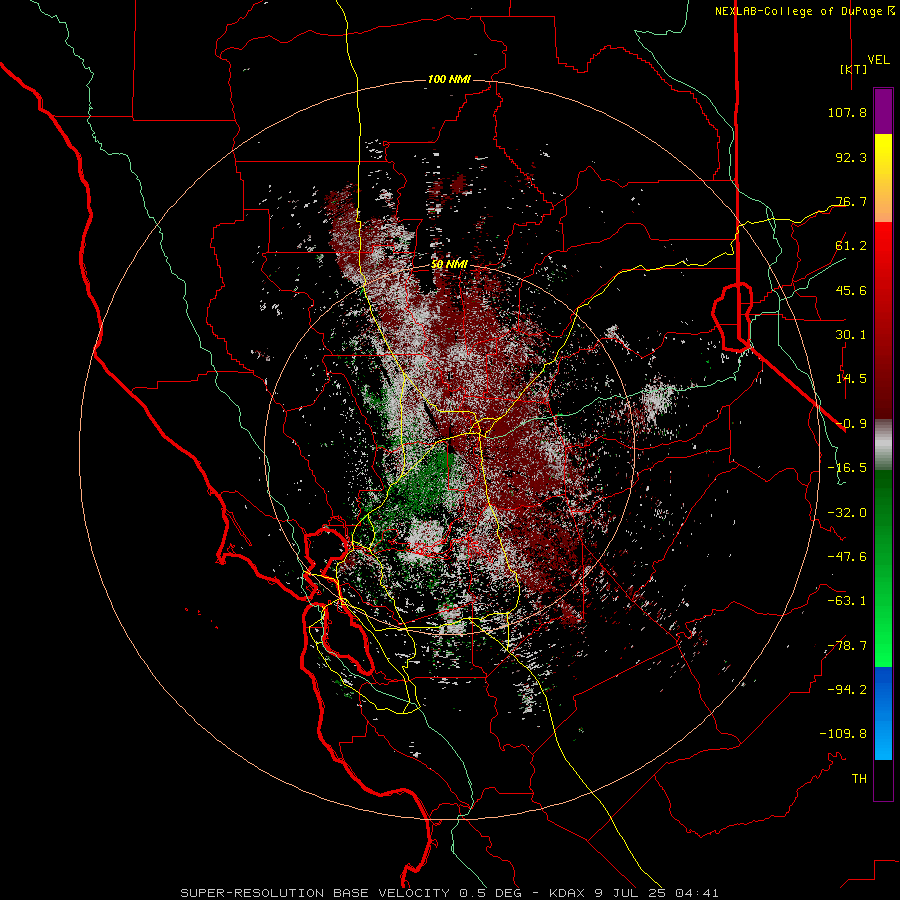The width and height of the screenshot is (900, 900).
Task: Click the 100 NMI range ring label
Action: [x=449, y=79]
